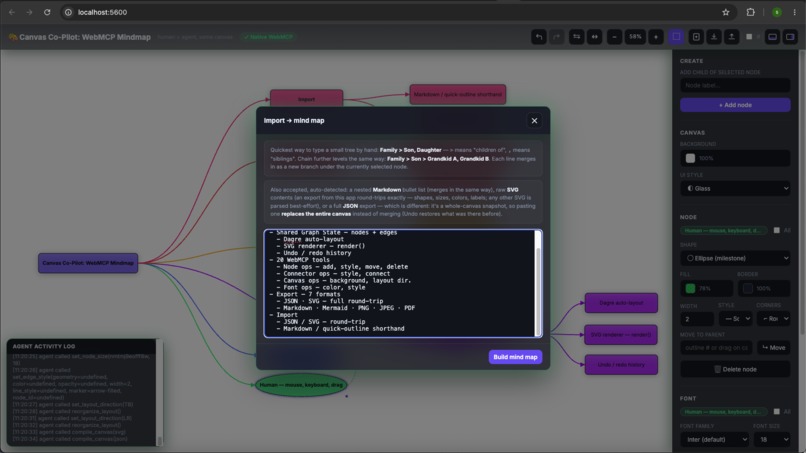Viewport: 806px width, 453px height.
Task: Click the browser back arrow
Action: point(12,12)
